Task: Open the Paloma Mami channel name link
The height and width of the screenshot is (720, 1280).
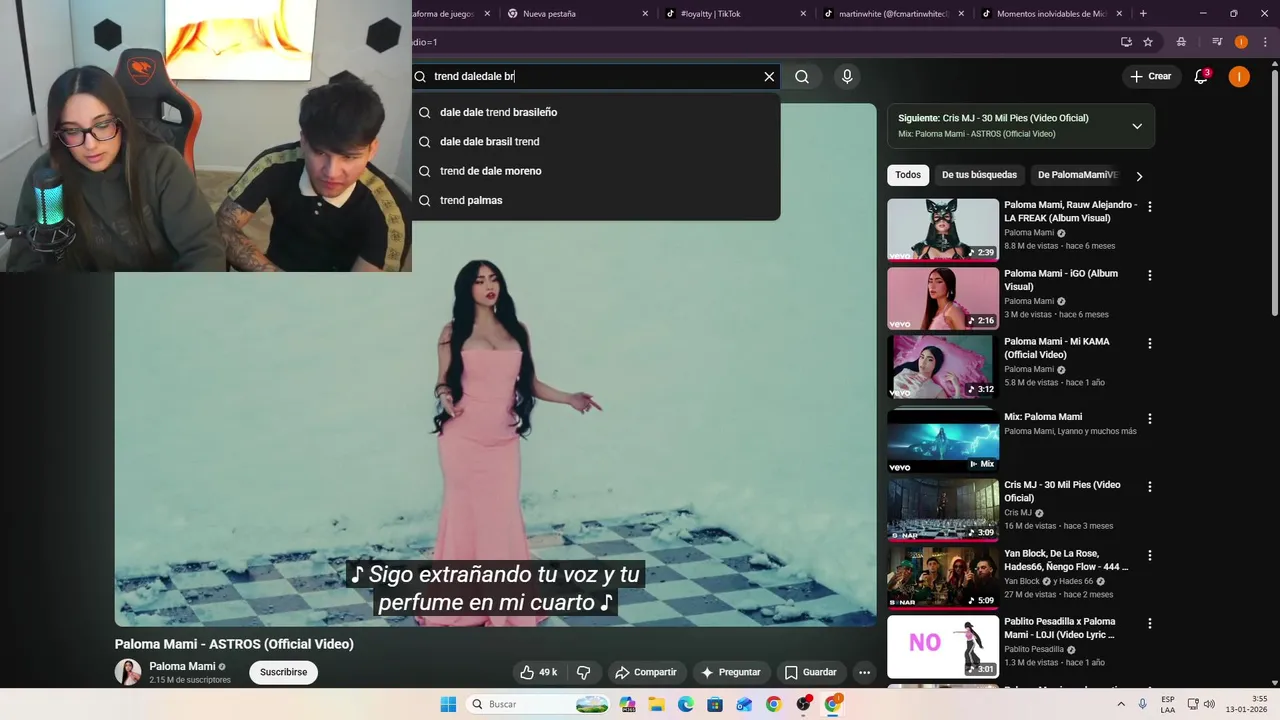Action: coord(182,666)
